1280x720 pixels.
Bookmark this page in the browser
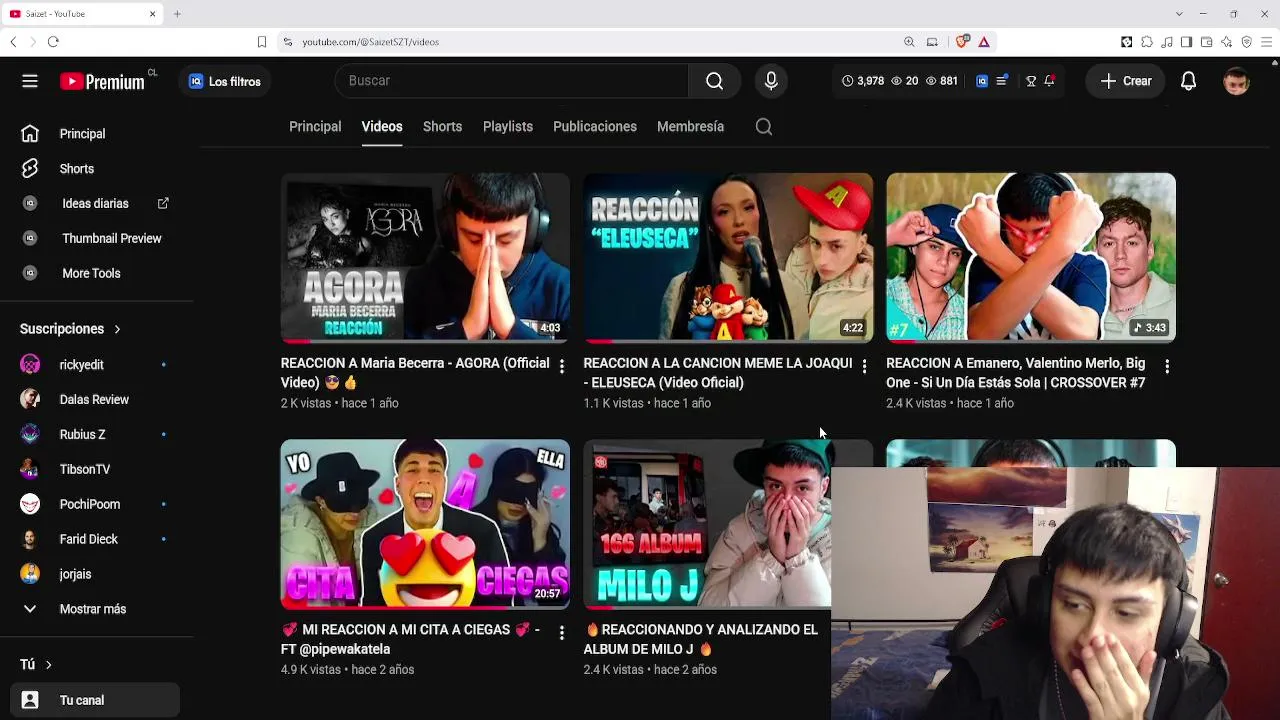(262, 42)
